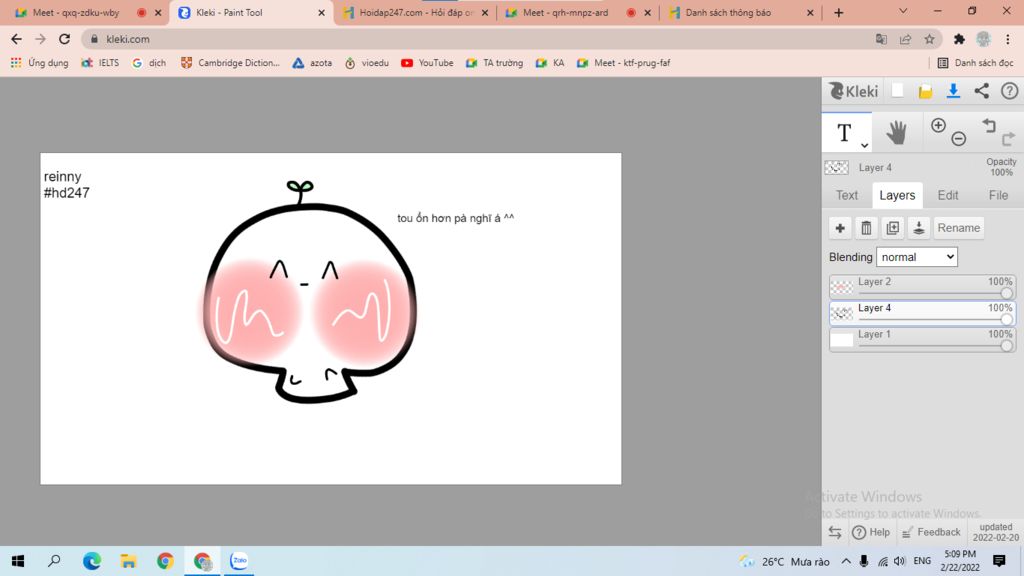
Task: Open Microsoft Edge from taskbar
Action: 91,561
